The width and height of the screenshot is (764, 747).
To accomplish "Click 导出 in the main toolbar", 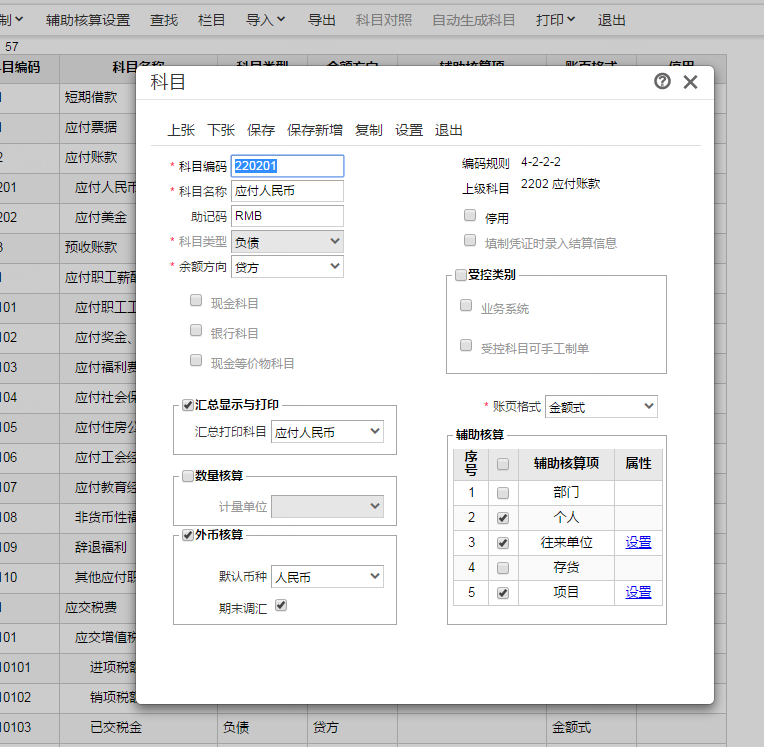I will (322, 20).
